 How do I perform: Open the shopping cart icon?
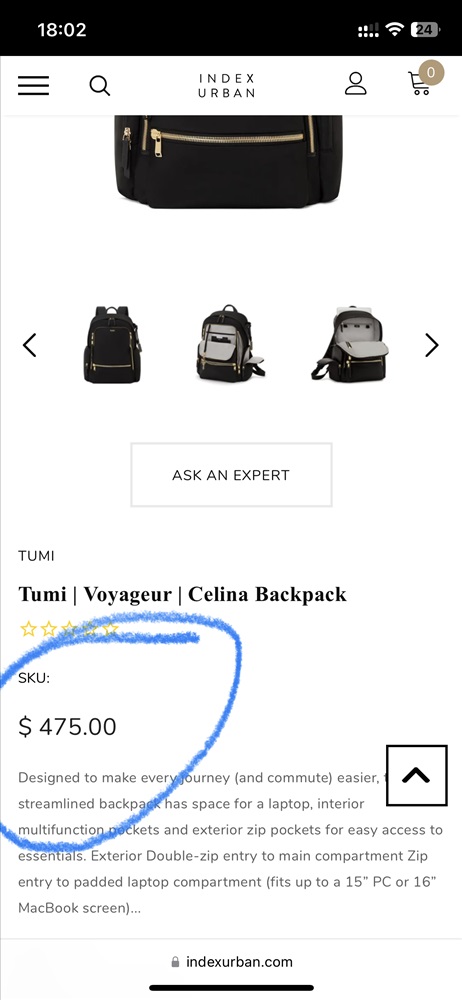[423, 80]
